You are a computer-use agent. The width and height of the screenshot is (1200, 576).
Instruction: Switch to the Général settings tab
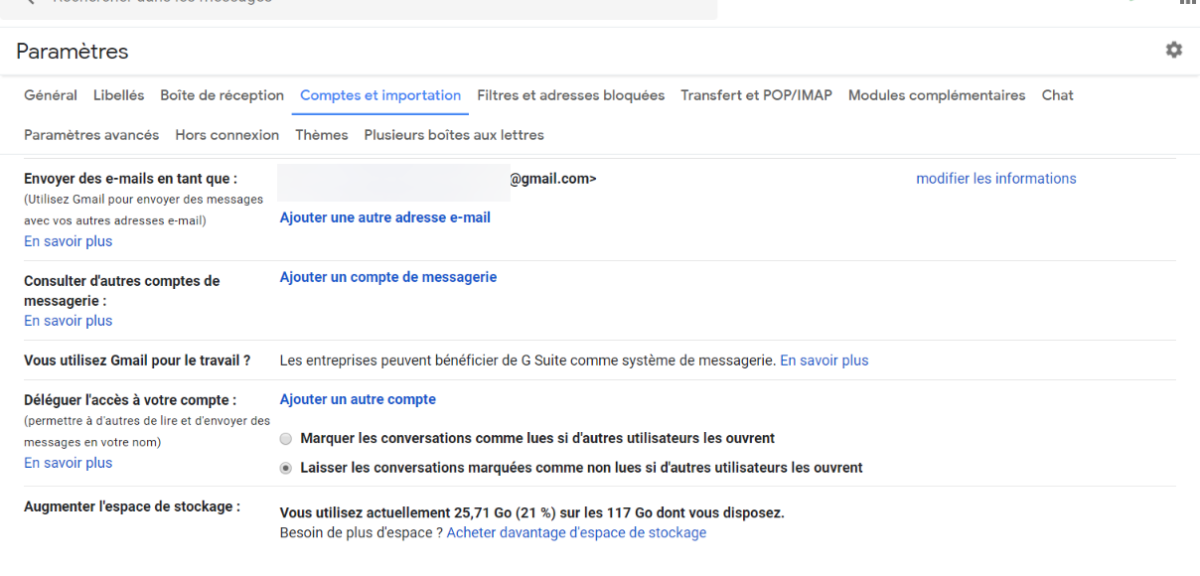coord(50,95)
